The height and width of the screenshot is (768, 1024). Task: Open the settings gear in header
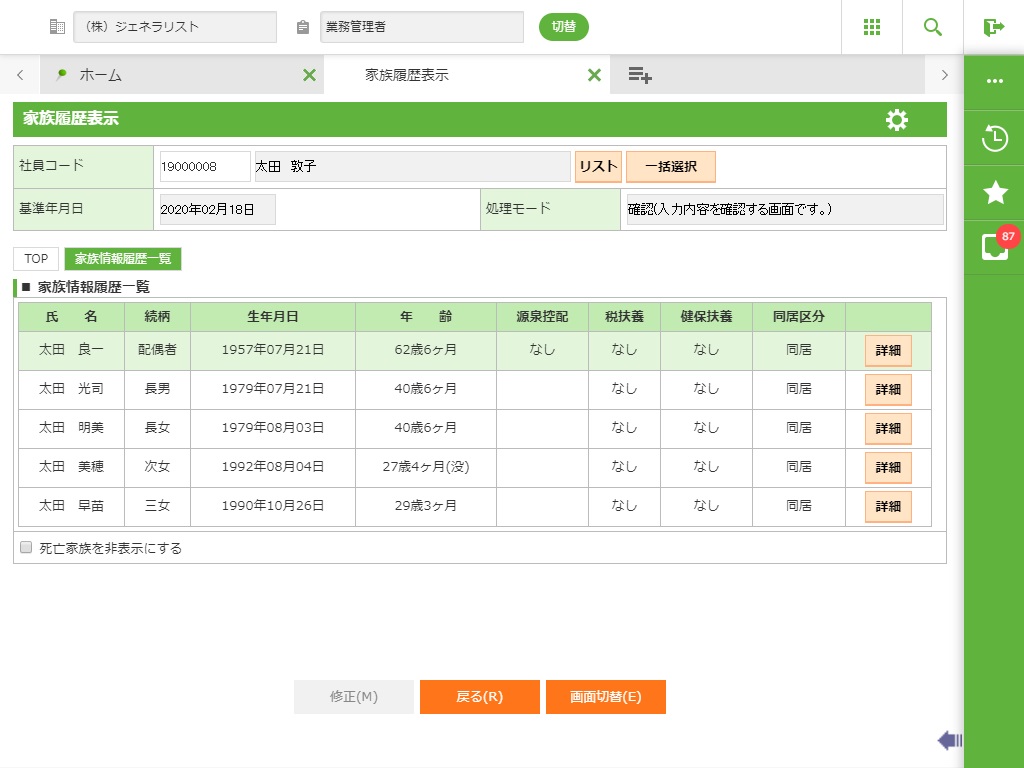[897, 120]
